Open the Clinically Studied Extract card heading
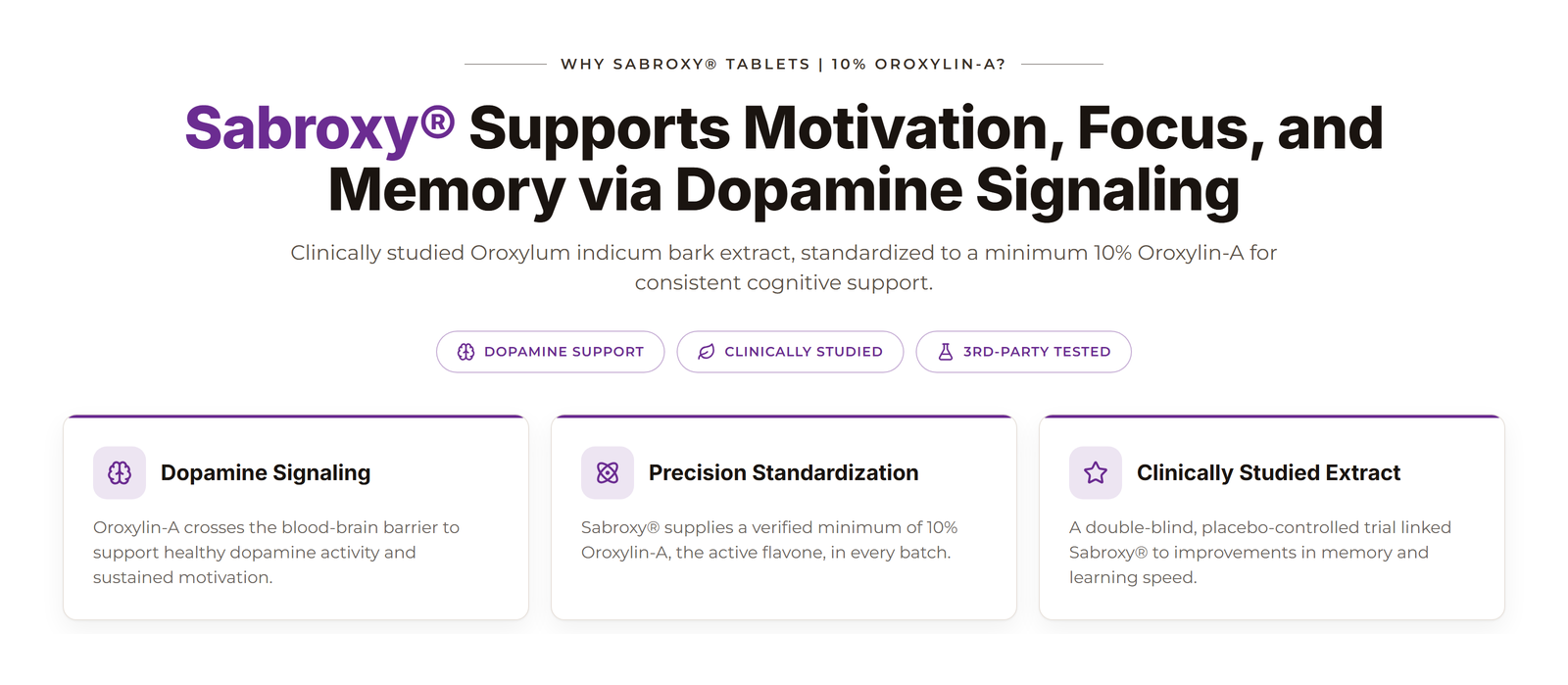 coord(1269,473)
